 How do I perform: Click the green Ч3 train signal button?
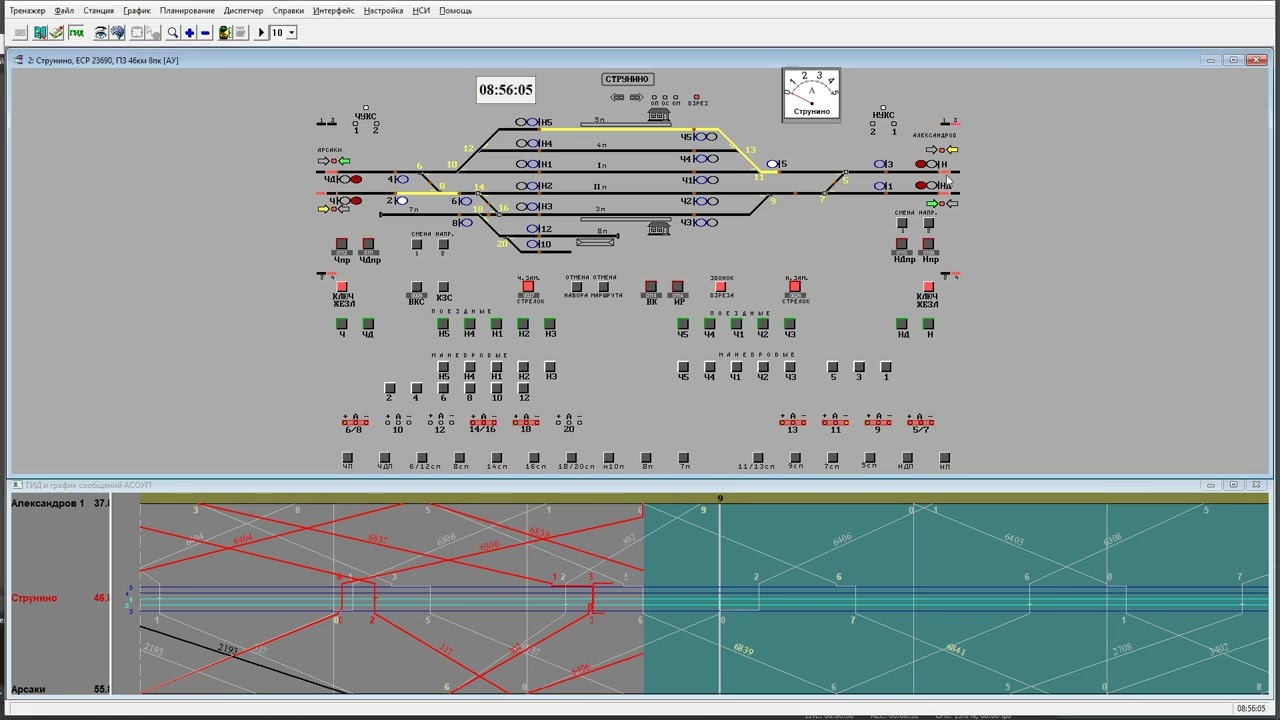pyautogui.click(x=790, y=324)
